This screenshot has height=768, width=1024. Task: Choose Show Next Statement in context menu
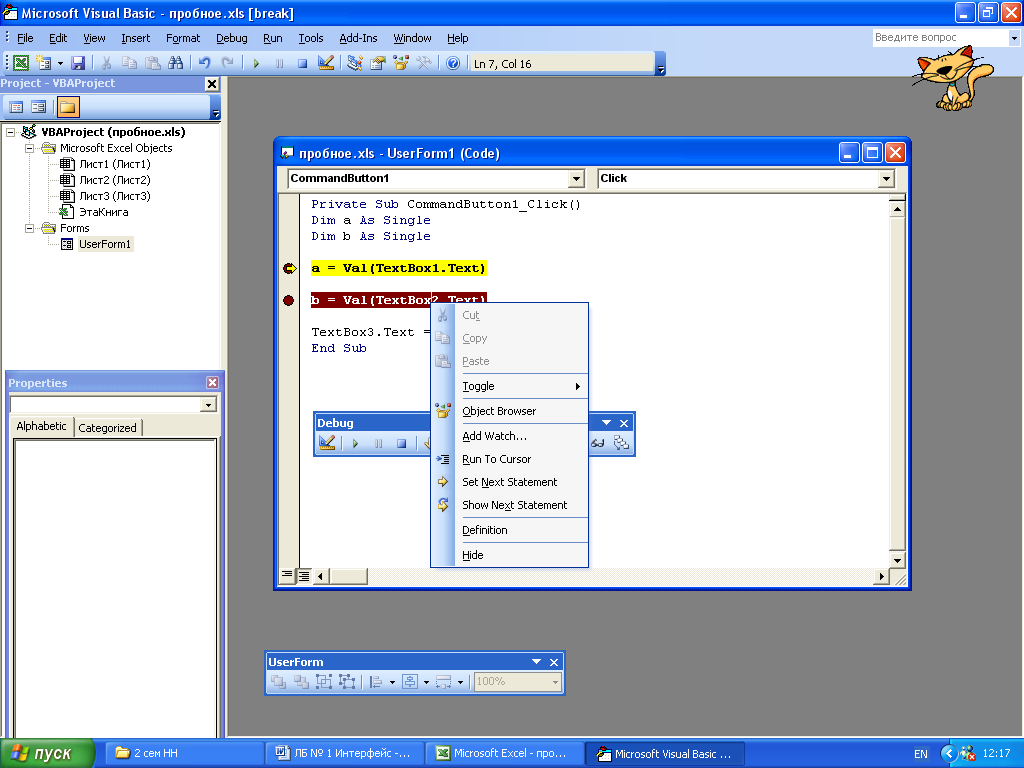tap(509, 505)
